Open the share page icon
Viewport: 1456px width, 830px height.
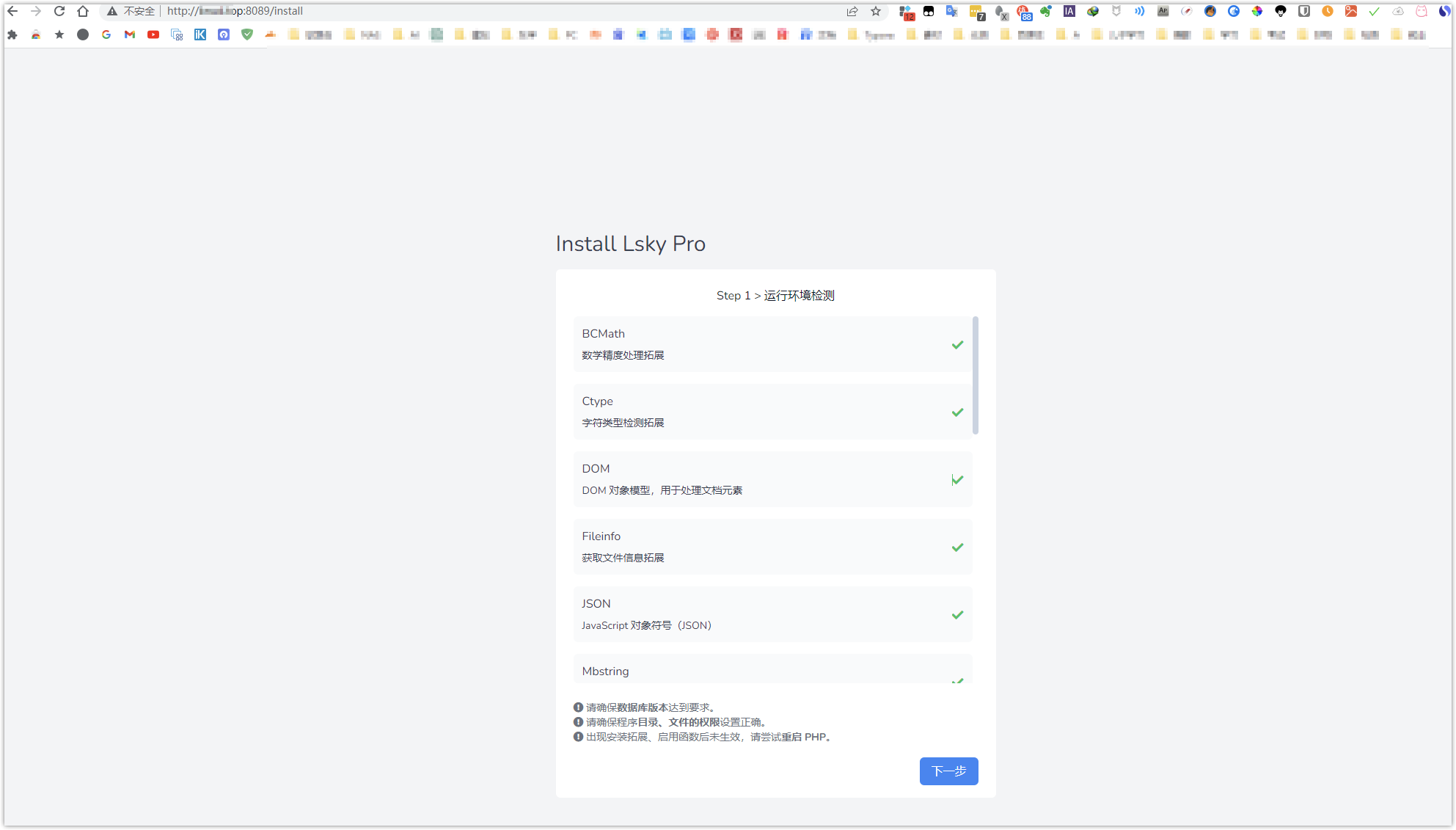coord(852,11)
